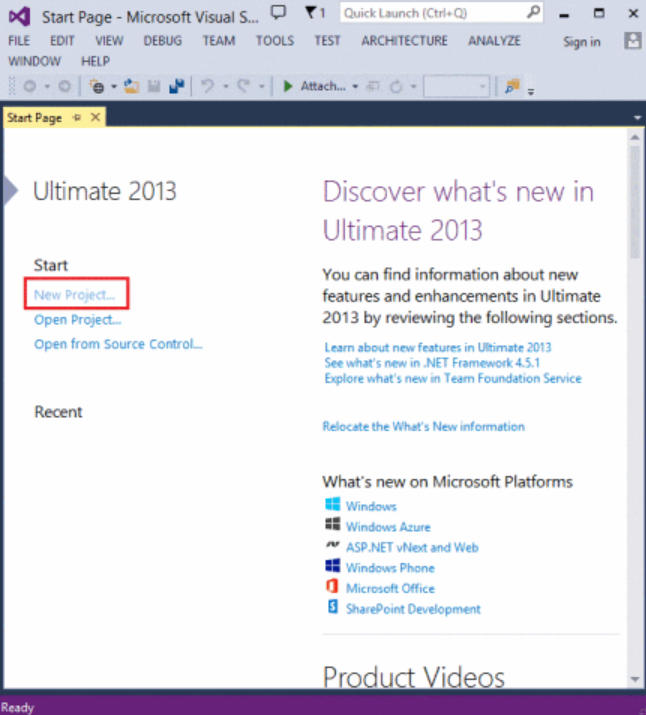
Task: Click the Save All toolbar icon
Action: click(177, 87)
